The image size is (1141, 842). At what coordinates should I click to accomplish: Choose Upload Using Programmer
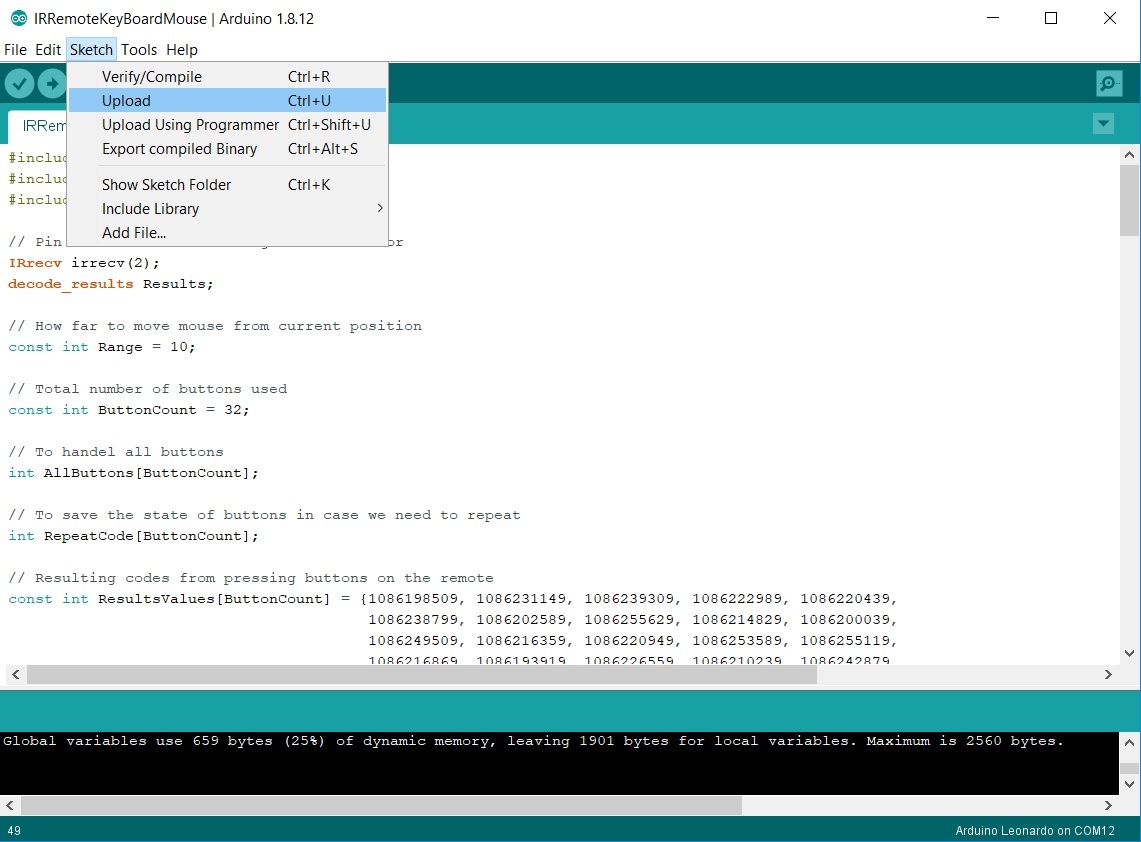(x=227, y=124)
